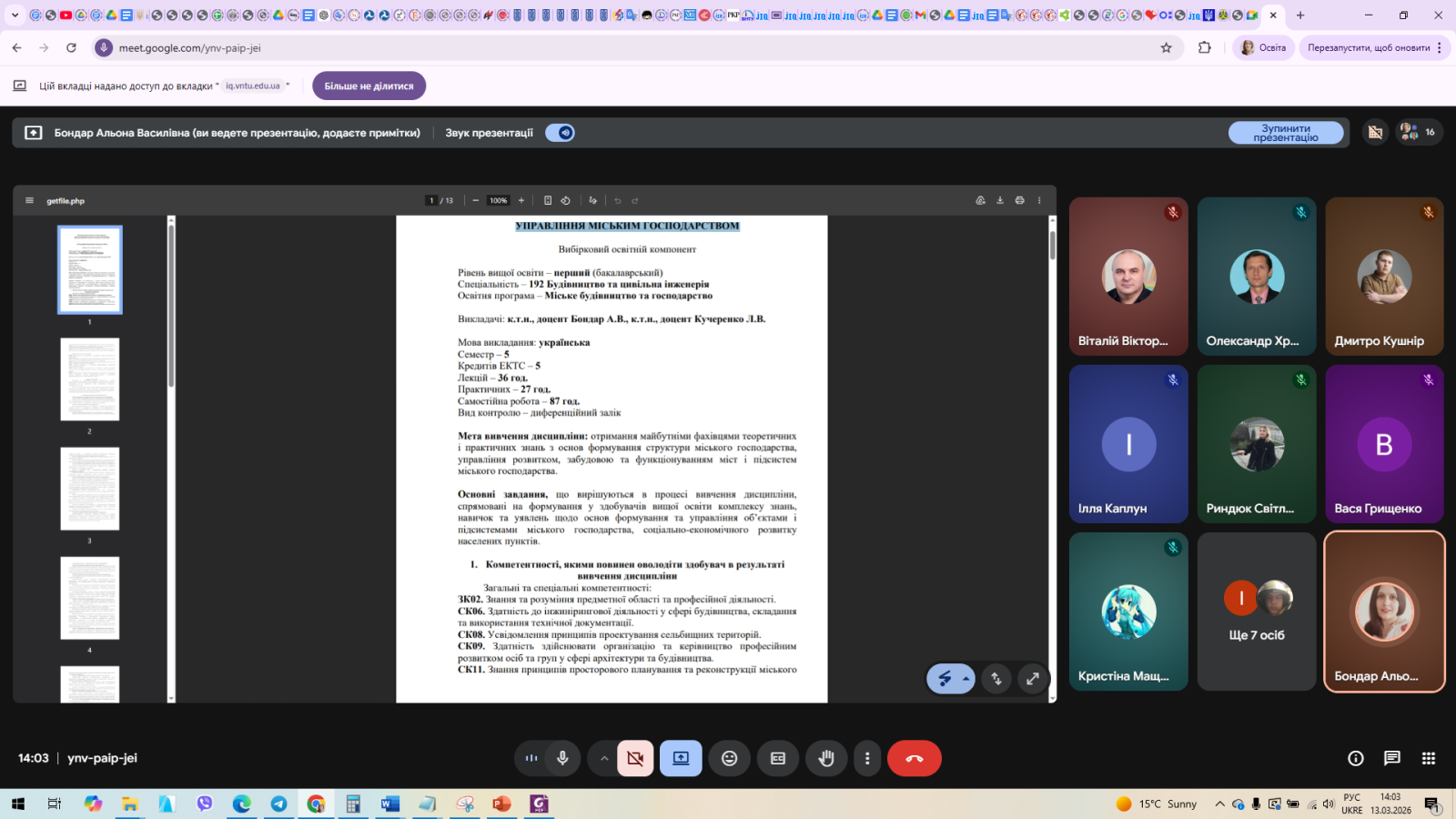Turn on the camera

635,758
